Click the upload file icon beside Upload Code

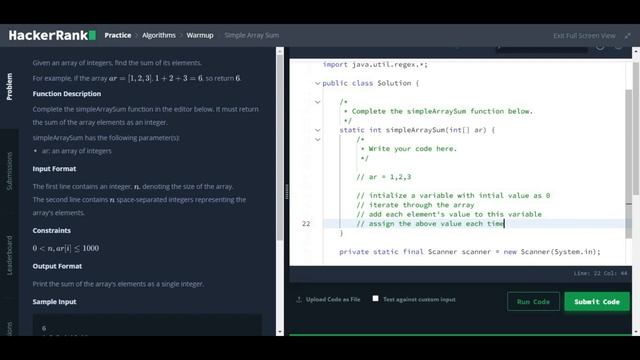(x=299, y=300)
